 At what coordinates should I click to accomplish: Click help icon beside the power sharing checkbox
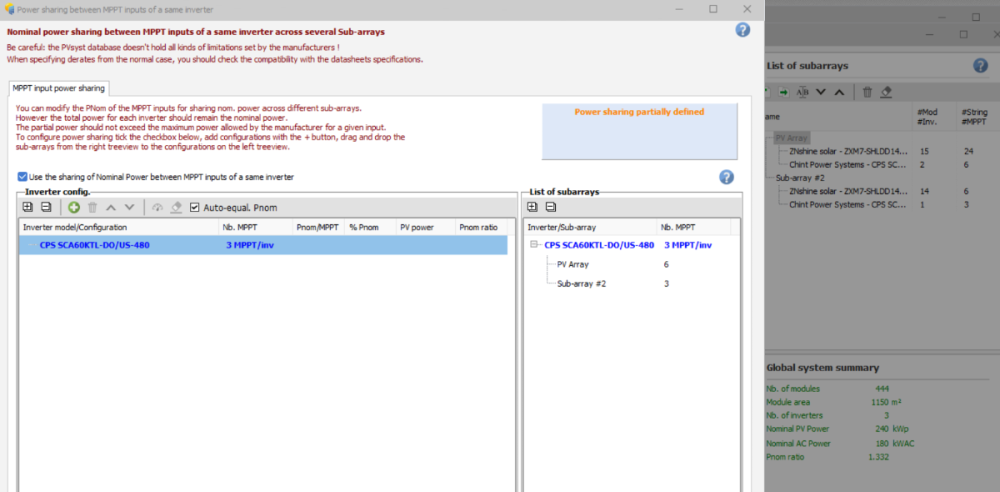(x=726, y=177)
